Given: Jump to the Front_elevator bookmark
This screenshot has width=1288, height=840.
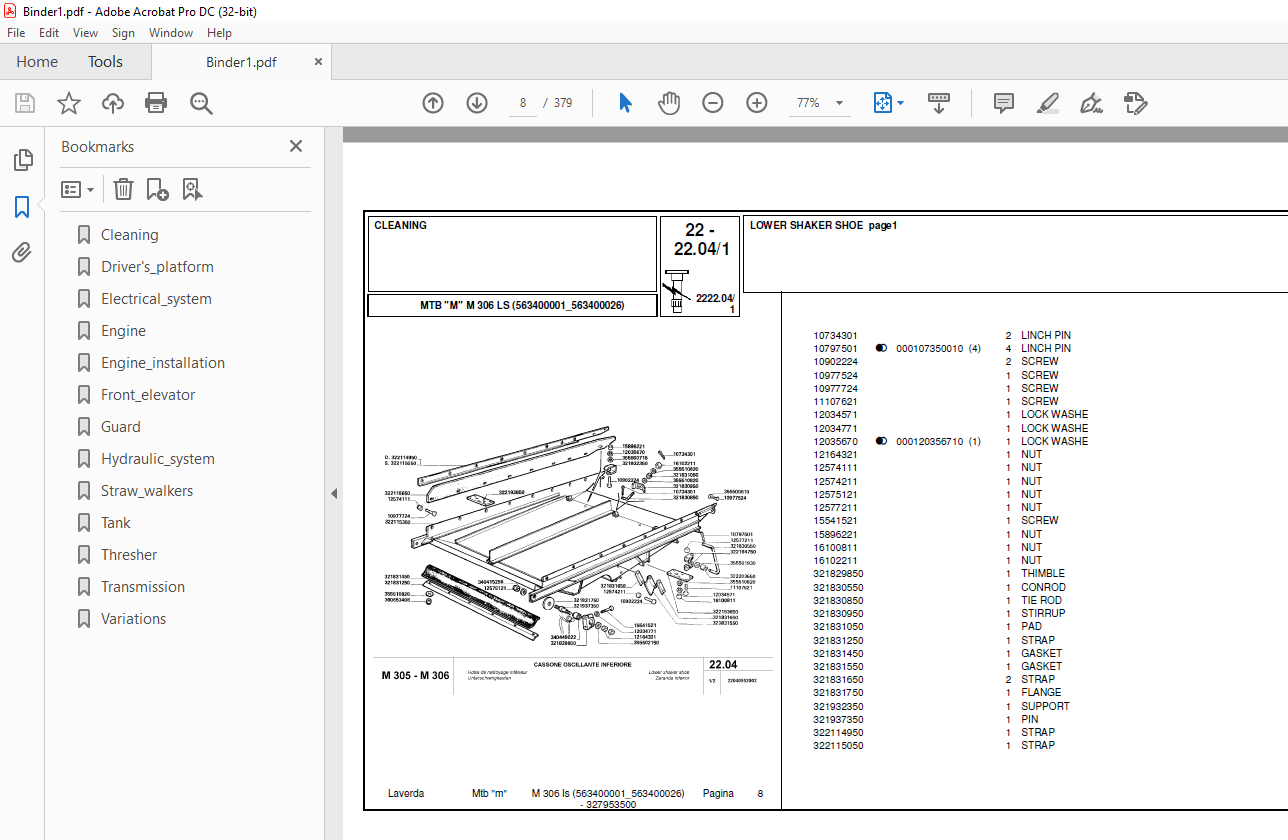Looking at the screenshot, I should tap(148, 395).
